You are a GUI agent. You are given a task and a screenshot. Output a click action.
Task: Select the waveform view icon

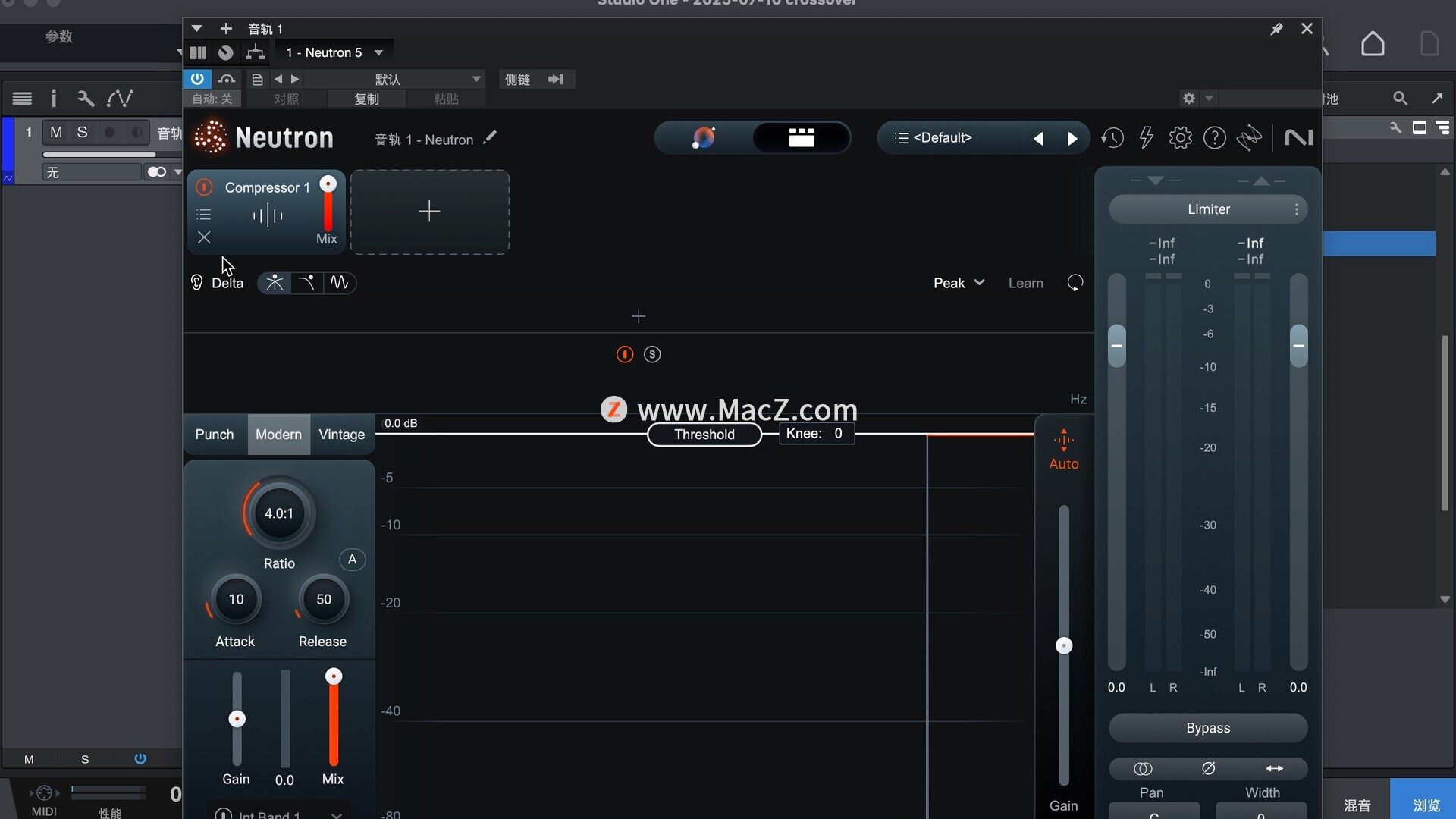(339, 283)
